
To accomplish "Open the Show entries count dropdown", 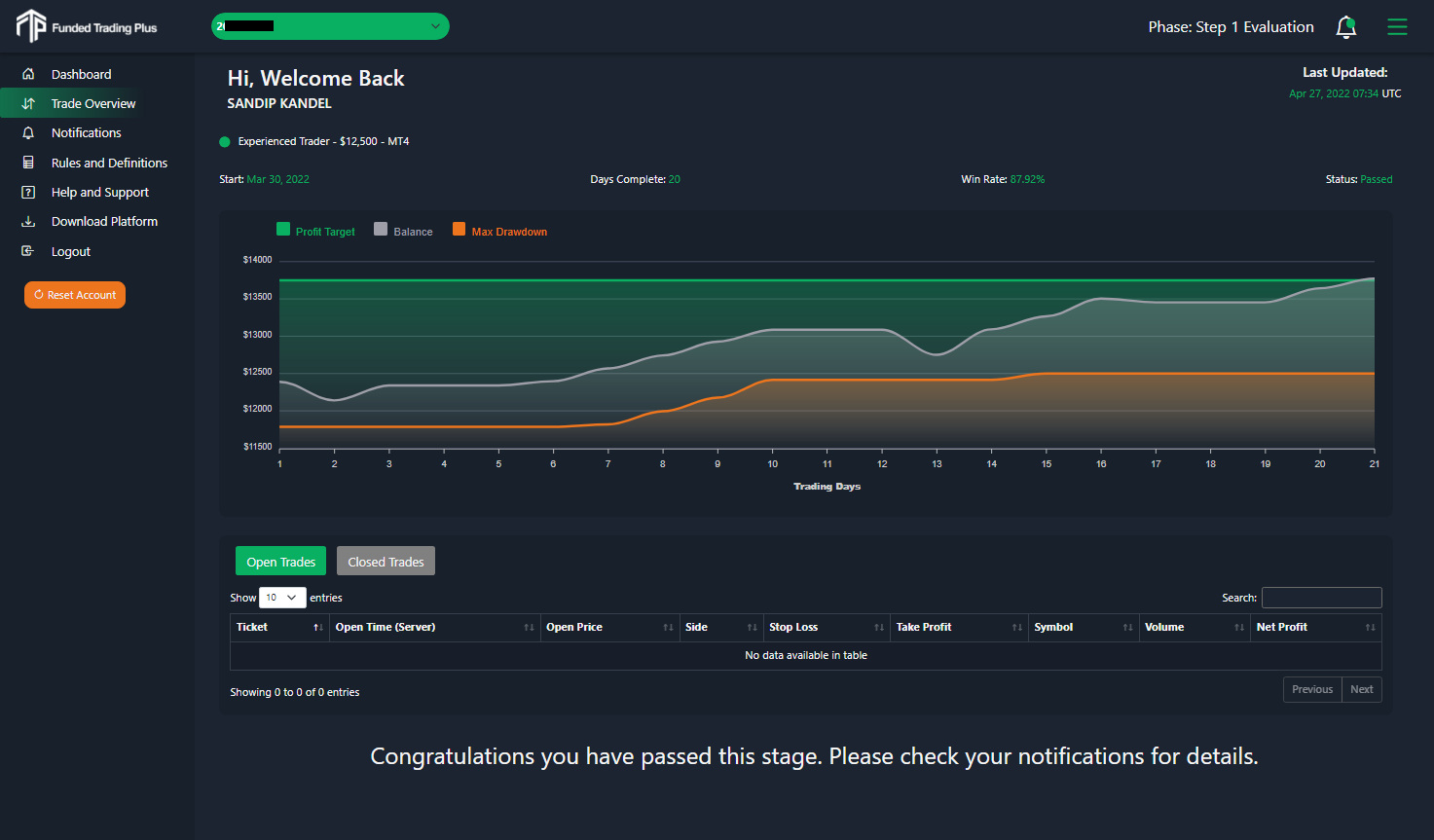I will pos(282,598).
